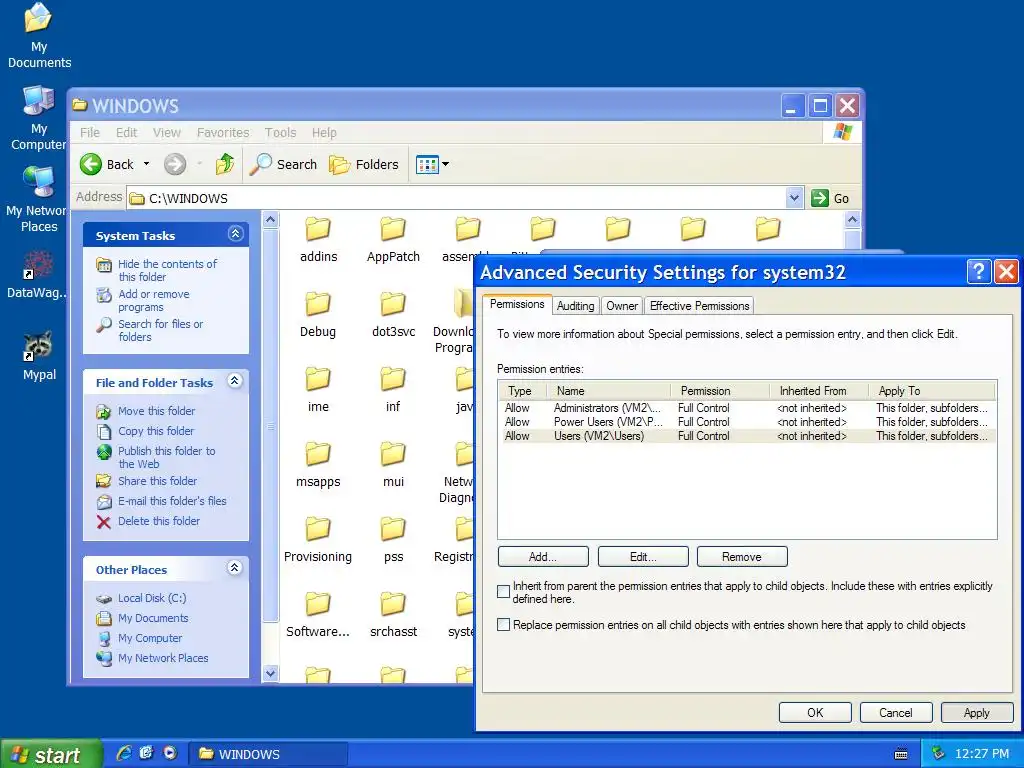1024x768 pixels.
Task: Select the Users (VM2\Users) permission entry
Action: coord(746,436)
